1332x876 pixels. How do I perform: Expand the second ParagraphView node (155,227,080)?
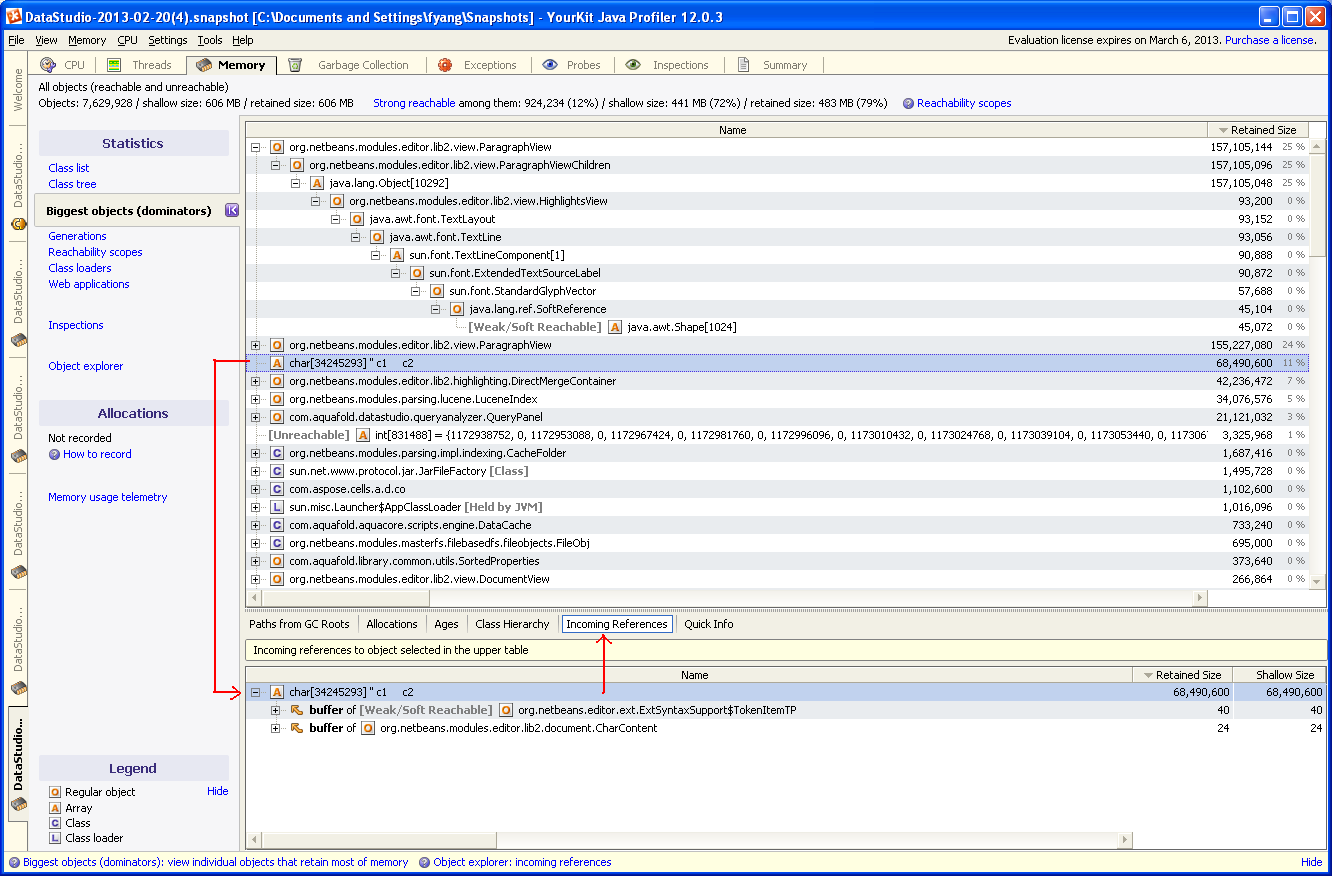click(256, 345)
